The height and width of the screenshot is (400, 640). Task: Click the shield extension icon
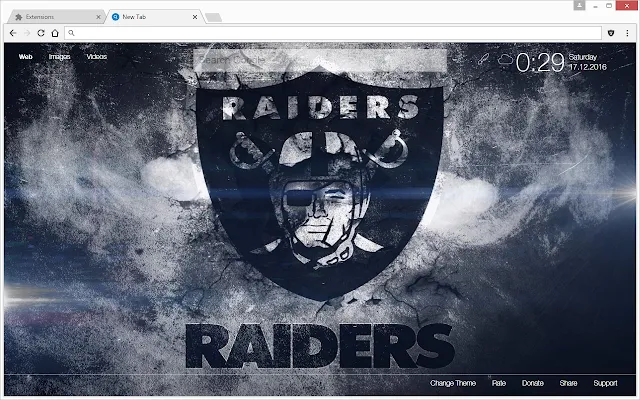click(611, 33)
